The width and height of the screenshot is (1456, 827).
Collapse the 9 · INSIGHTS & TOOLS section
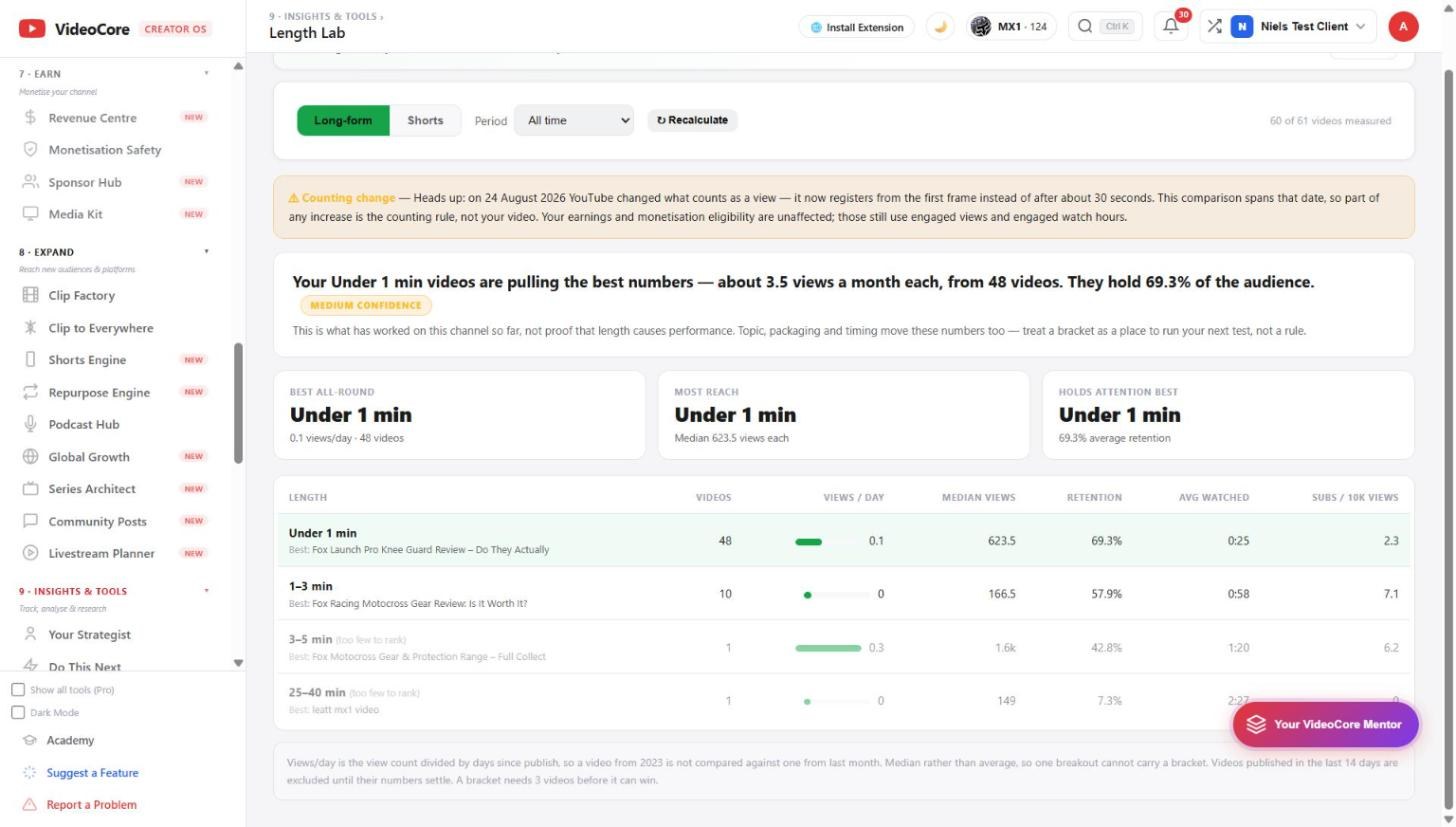pos(207,590)
